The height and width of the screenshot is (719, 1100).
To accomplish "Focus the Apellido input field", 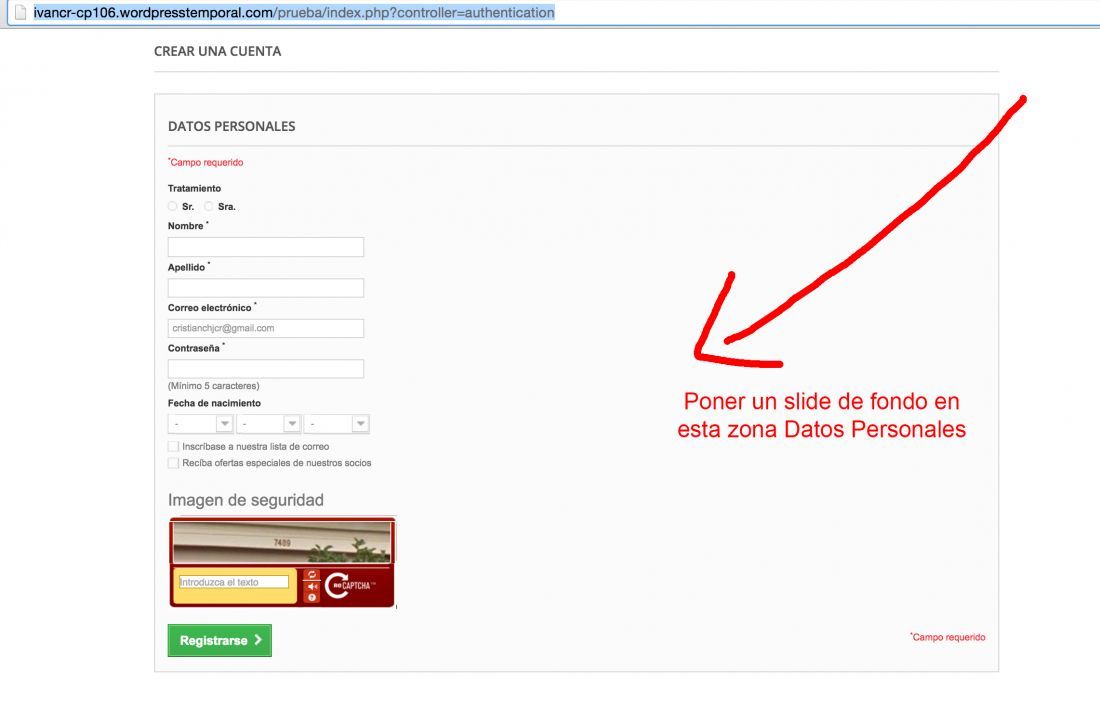I will pyautogui.click(x=266, y=288).
